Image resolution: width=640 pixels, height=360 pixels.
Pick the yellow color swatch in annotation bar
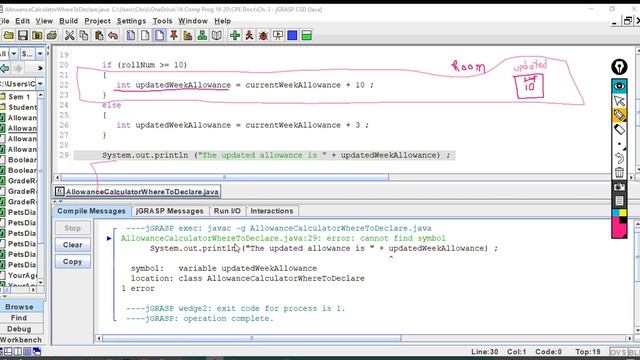tap(623, 213)
